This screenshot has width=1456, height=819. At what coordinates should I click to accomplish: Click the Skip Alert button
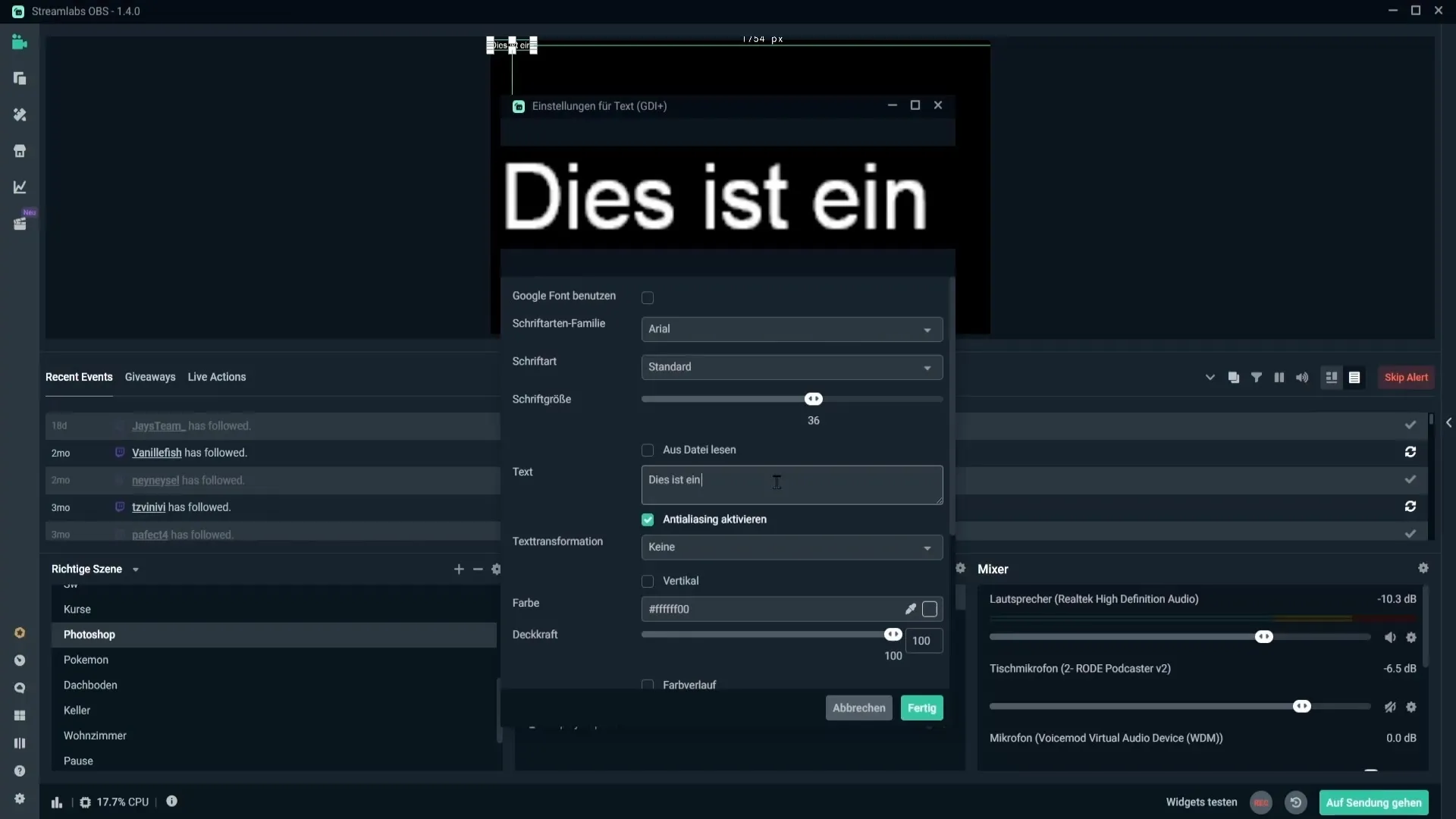[x=1406, y=378]
